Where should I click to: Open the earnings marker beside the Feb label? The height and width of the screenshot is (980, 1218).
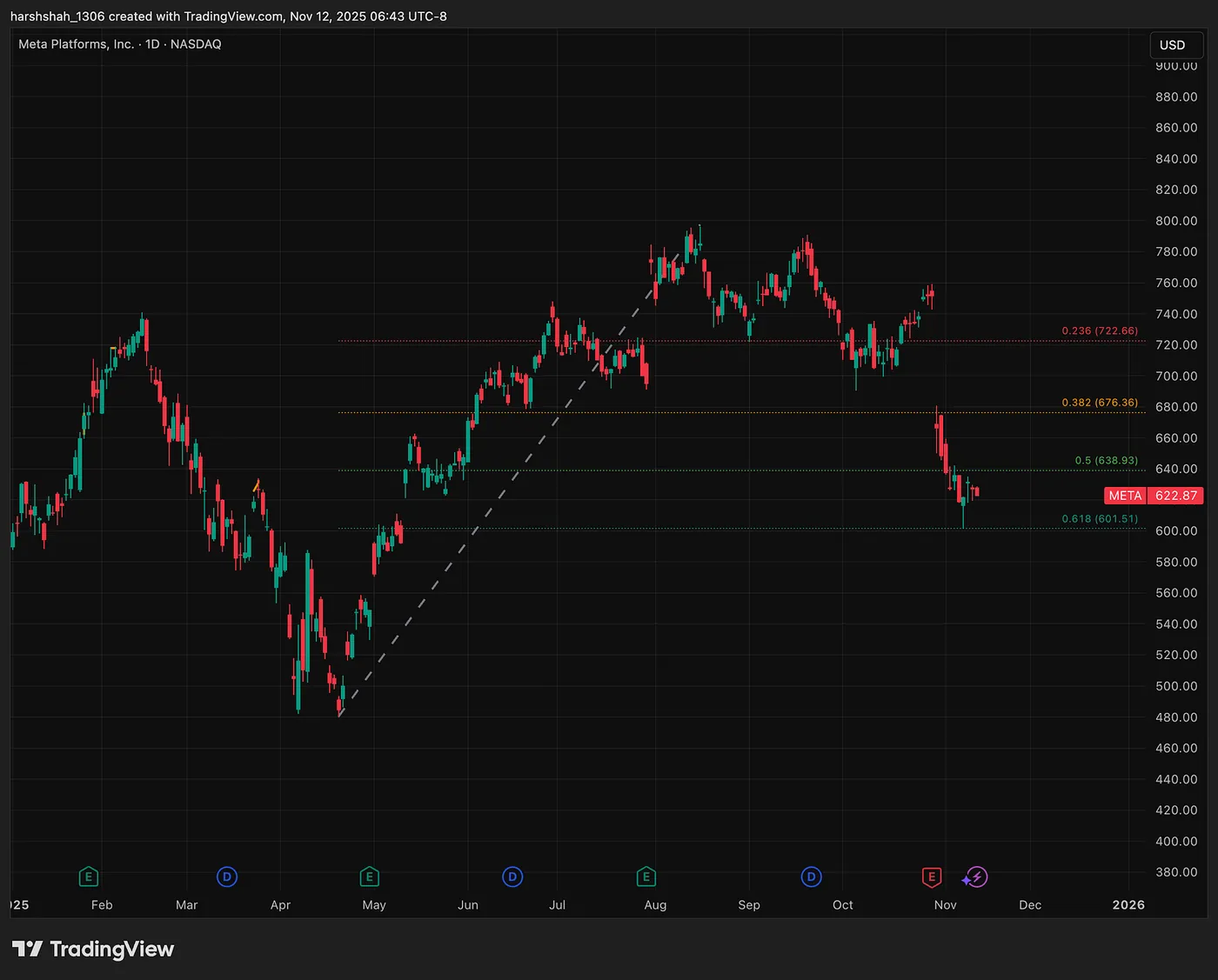coord(88,877)
